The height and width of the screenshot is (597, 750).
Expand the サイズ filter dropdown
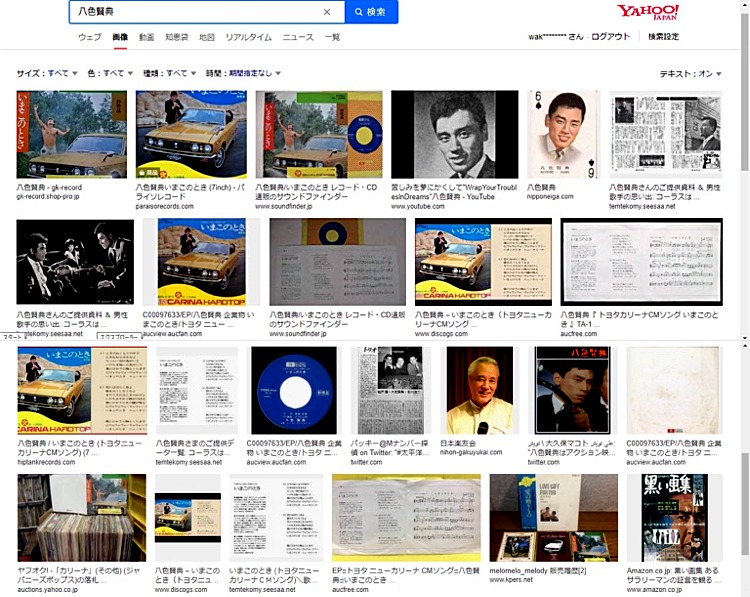tap(47, 73)
